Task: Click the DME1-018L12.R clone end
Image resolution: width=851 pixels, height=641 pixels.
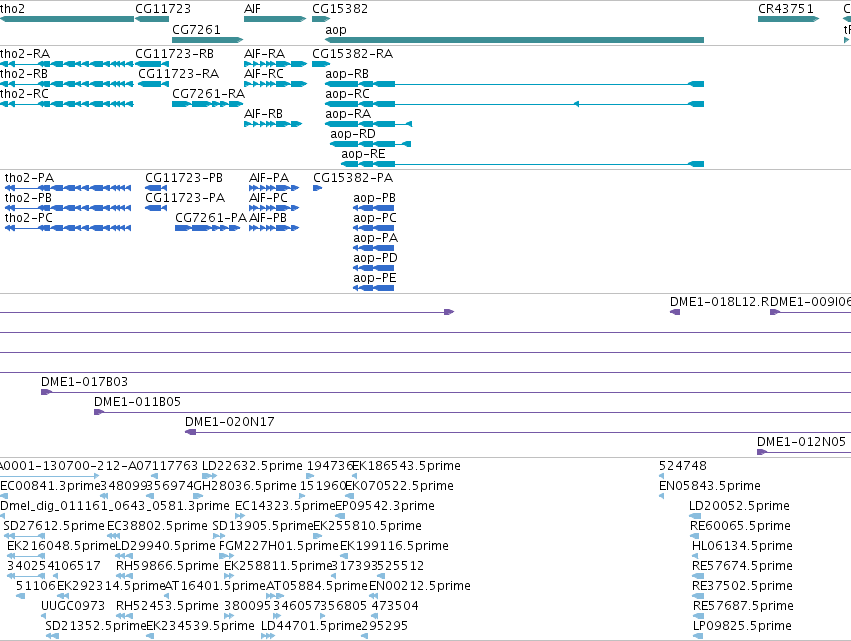Action: pyautogui.click(x=675, y=312)
